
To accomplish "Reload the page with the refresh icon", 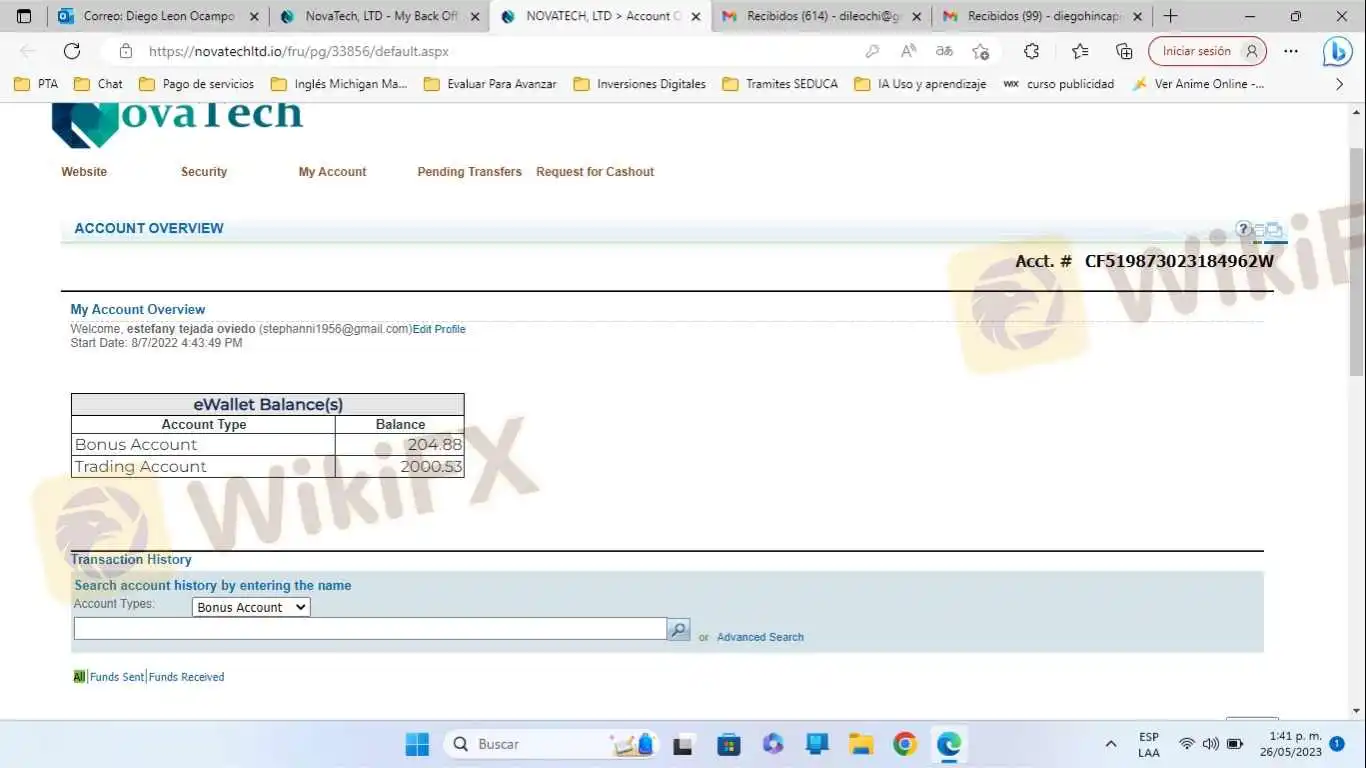I will (x=72, y=51).
